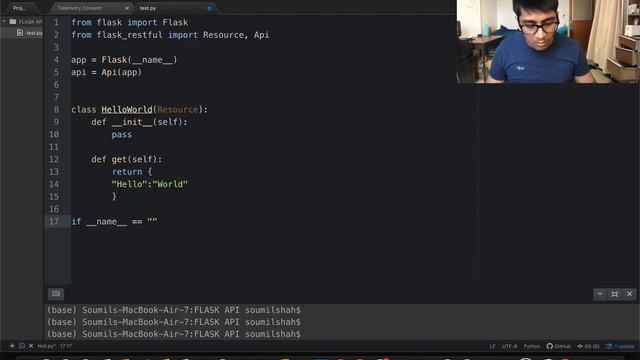
Task: Click 'def get(self):' on line 12
Action: (x=127, y=159)
